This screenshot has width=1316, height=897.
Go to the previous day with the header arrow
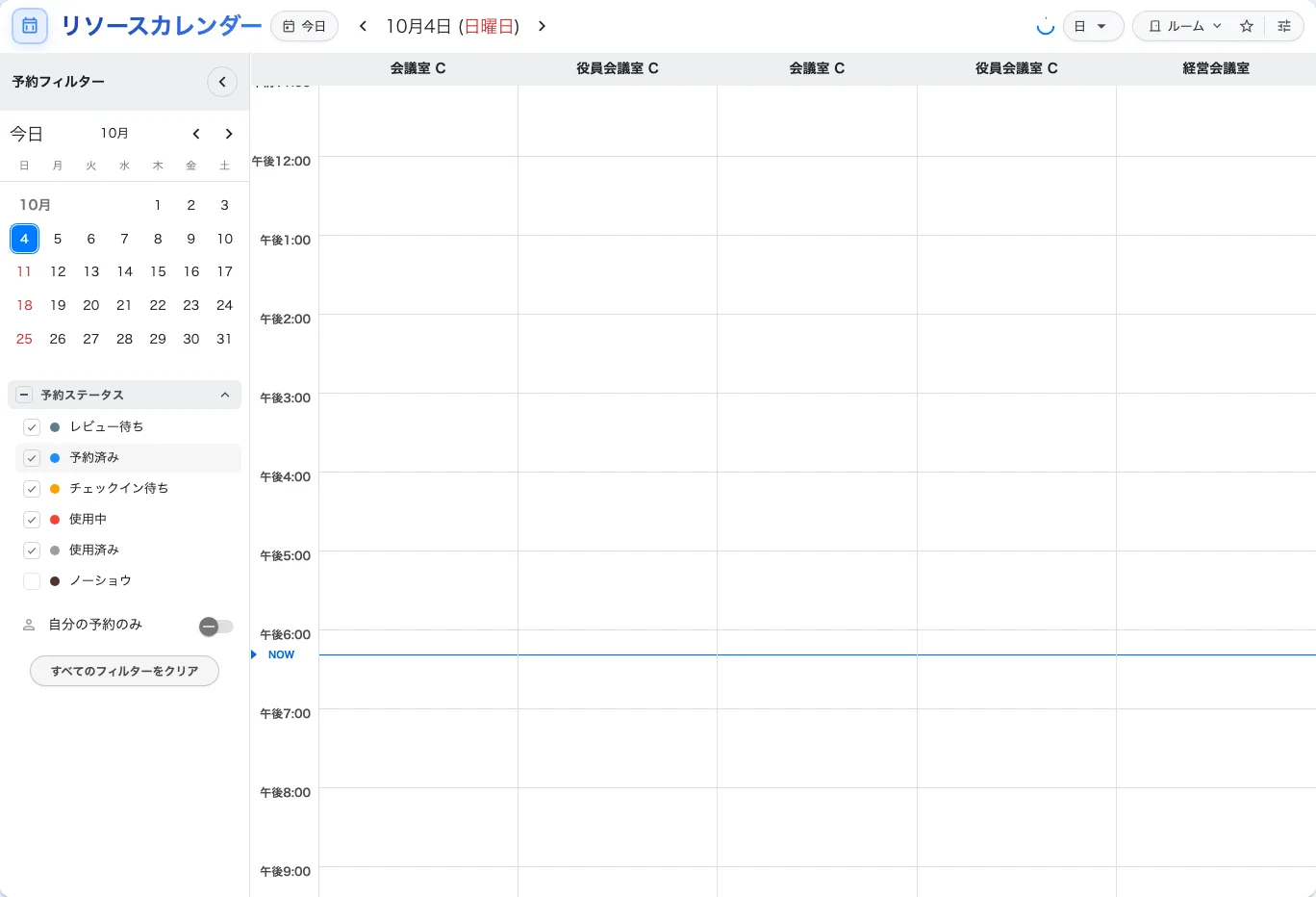point(363,26)
